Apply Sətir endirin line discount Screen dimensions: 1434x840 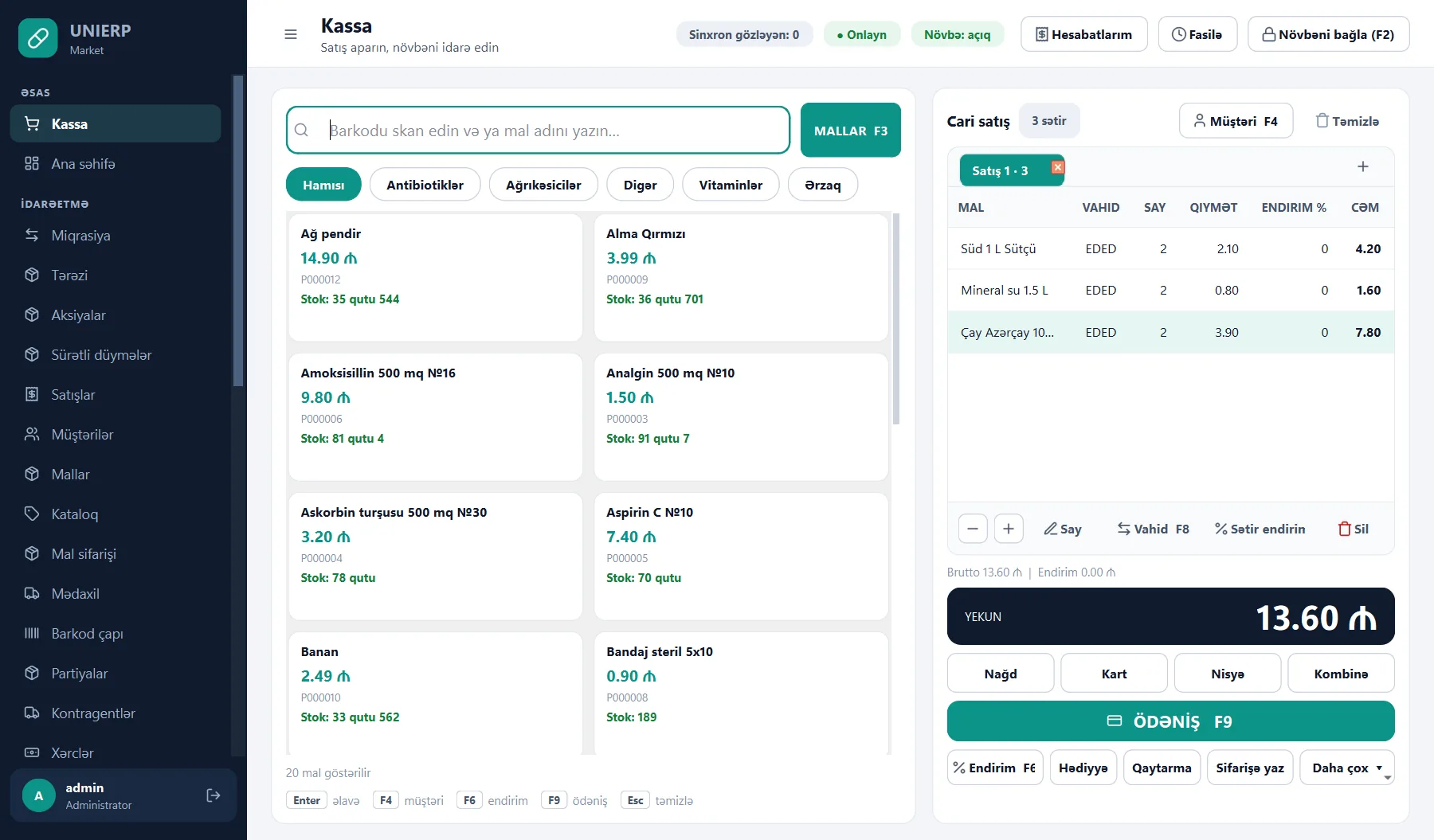(x=1260, y=529)
